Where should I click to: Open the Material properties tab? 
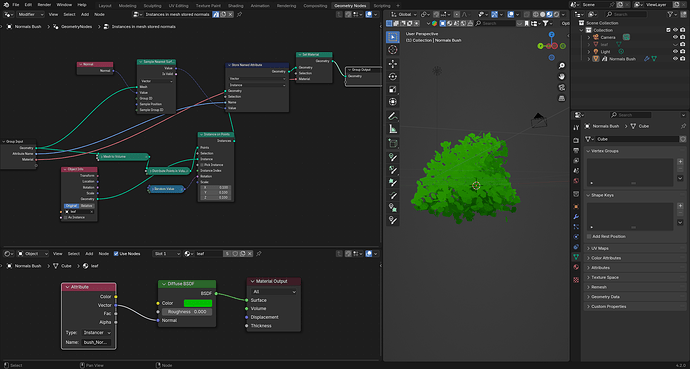pyautogui.click(x=576, y=267)
